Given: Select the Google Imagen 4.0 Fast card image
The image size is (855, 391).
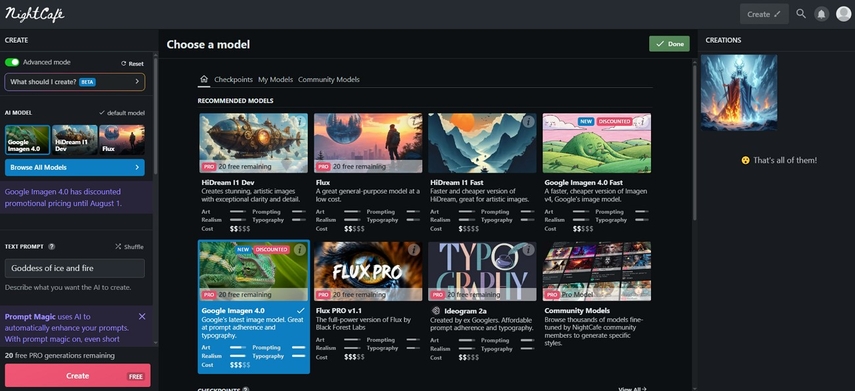Looking at the screenshot, I should 597,143.
